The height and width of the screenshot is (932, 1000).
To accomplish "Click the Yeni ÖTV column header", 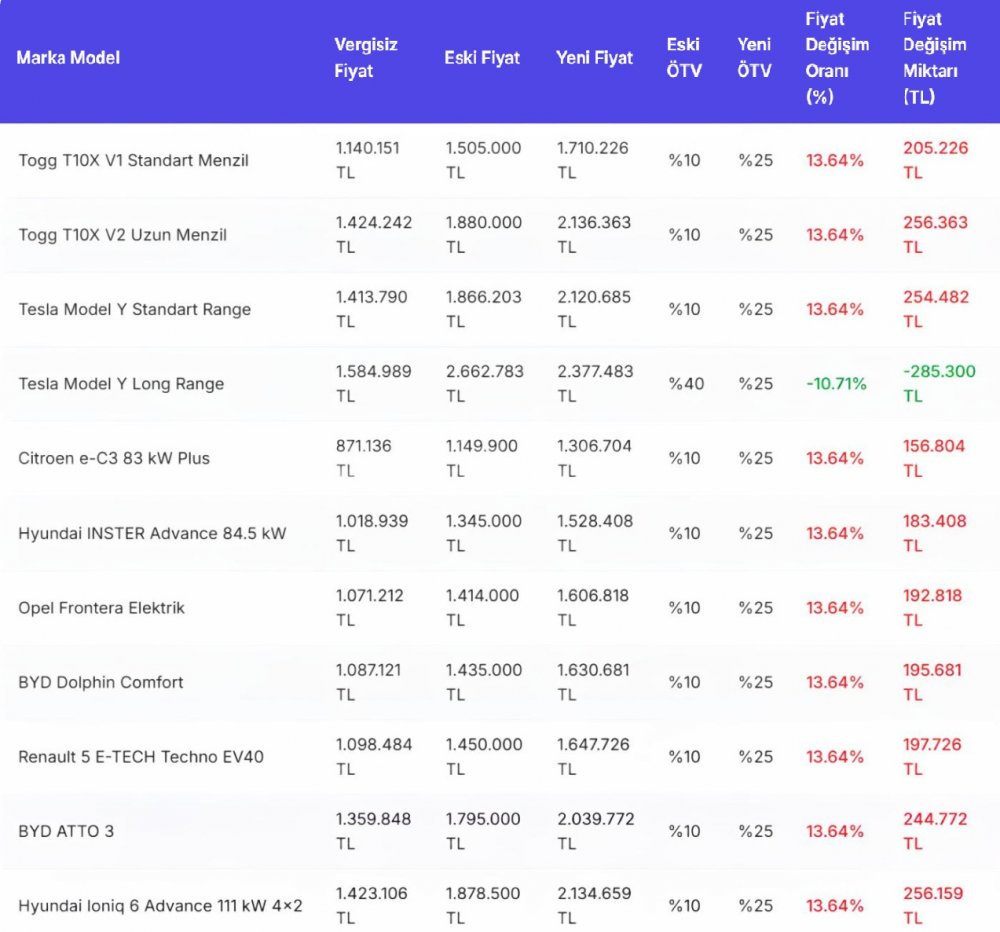I will [x=755, y=58].
